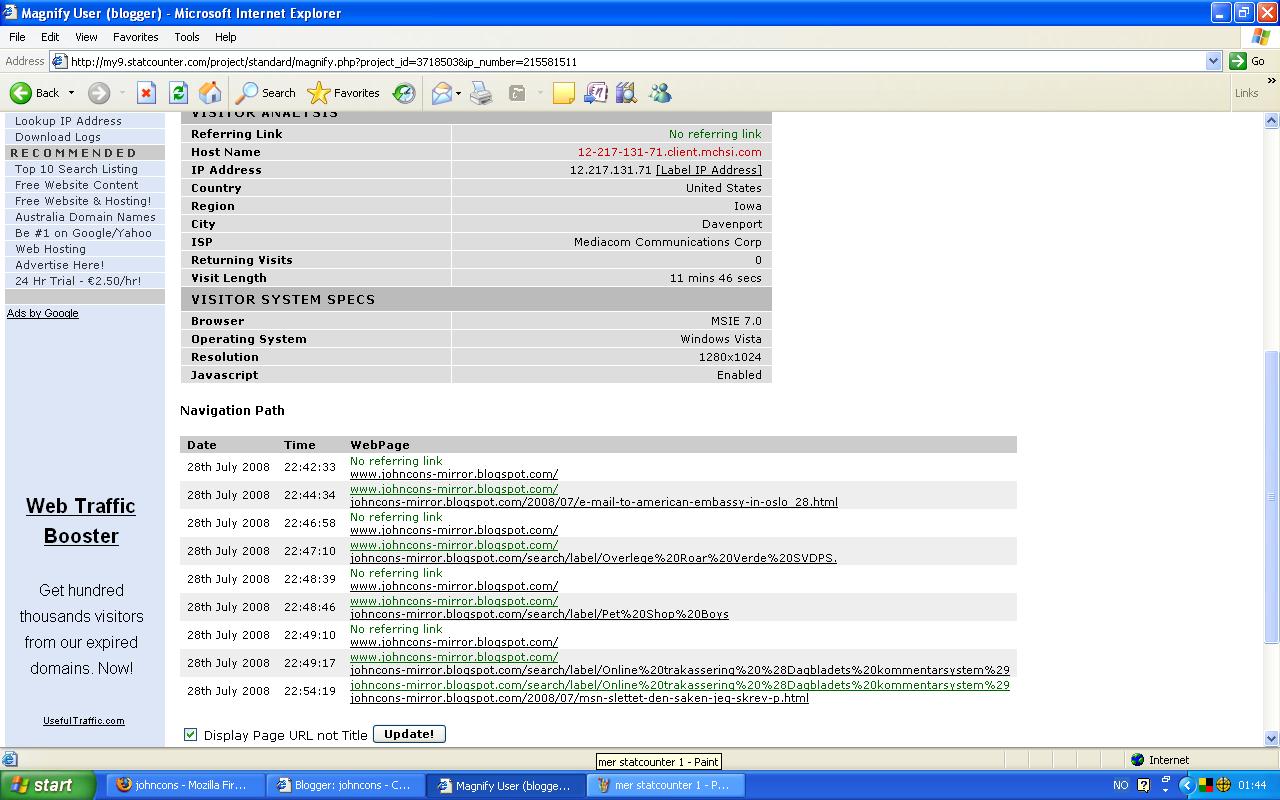
Task: Open the Top 10 Search Listing link
Action: [x=76, y=169]
